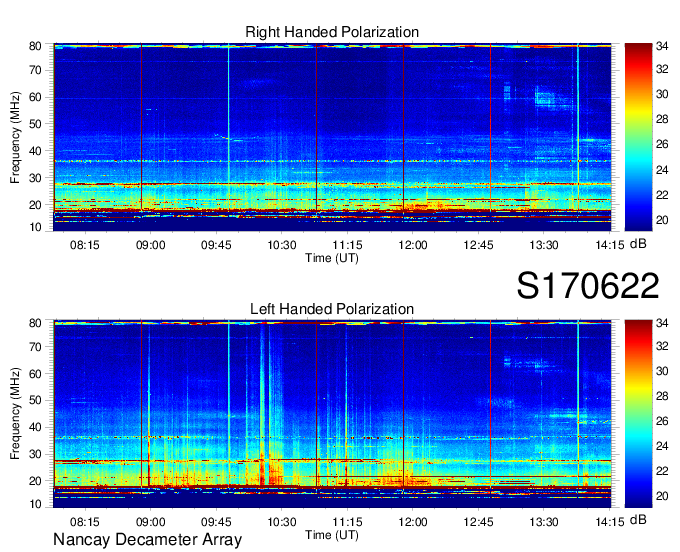Click the 20 MHz tick of Right Handed plot
Viewport: 680px width, 552px height.
tap(35, 205)
